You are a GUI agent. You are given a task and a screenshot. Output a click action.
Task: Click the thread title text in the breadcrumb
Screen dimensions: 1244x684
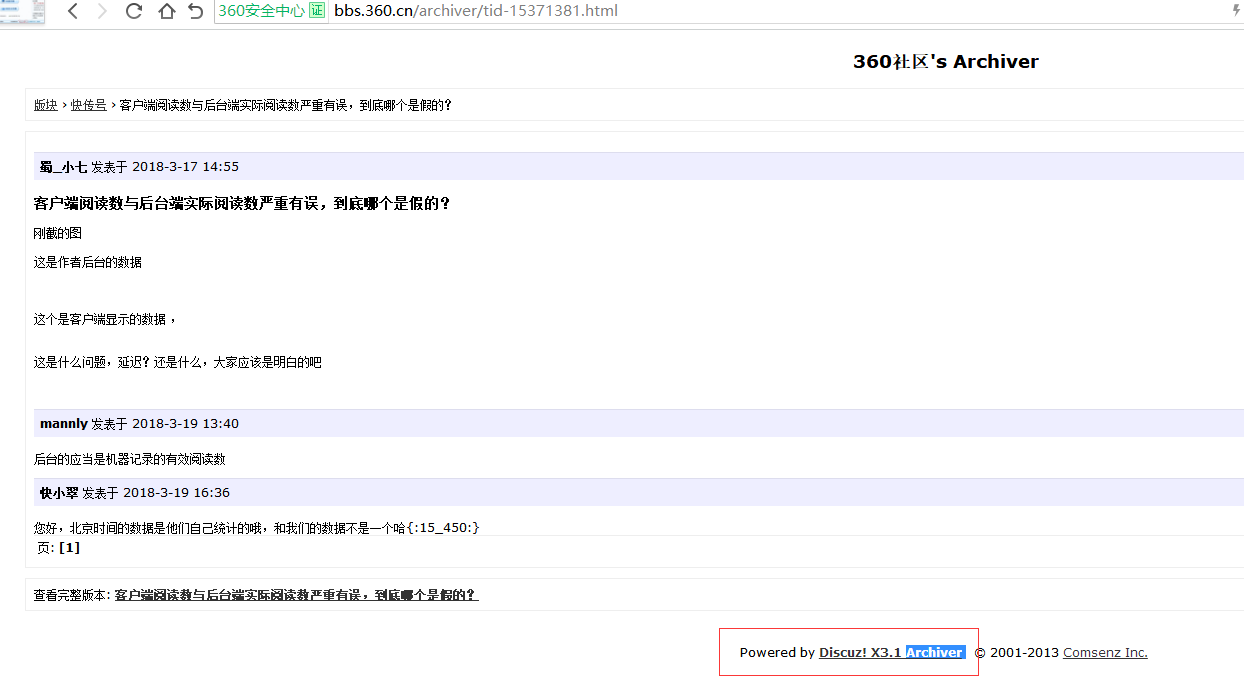pos(285,105)
